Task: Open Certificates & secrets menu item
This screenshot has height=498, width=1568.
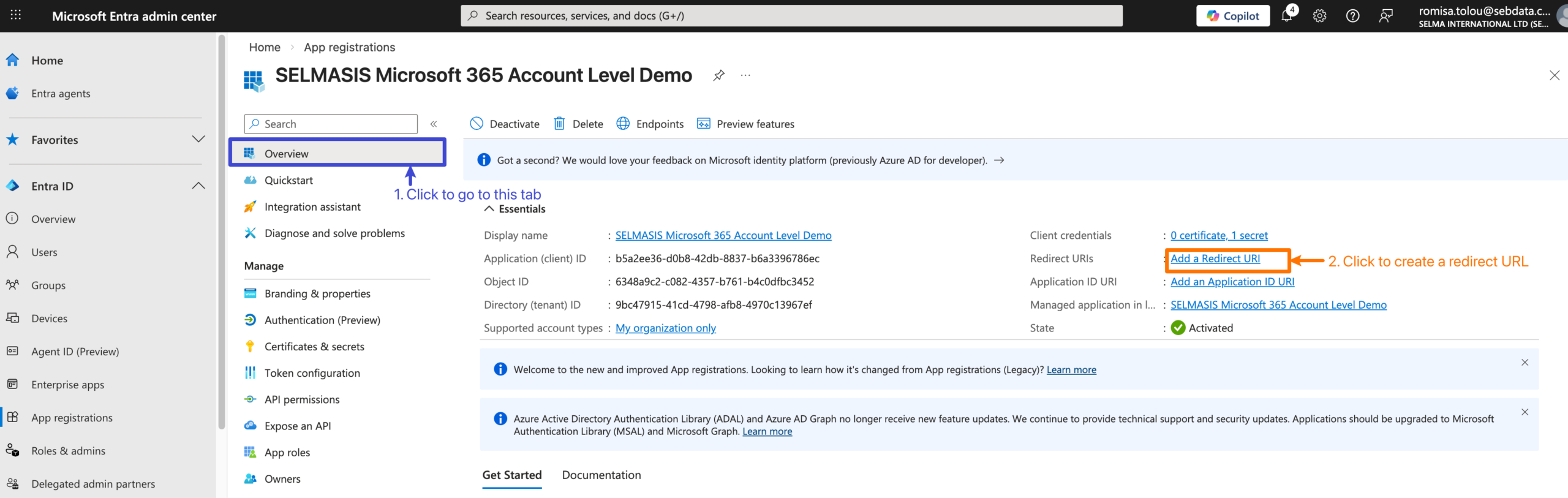Action: 314,346
